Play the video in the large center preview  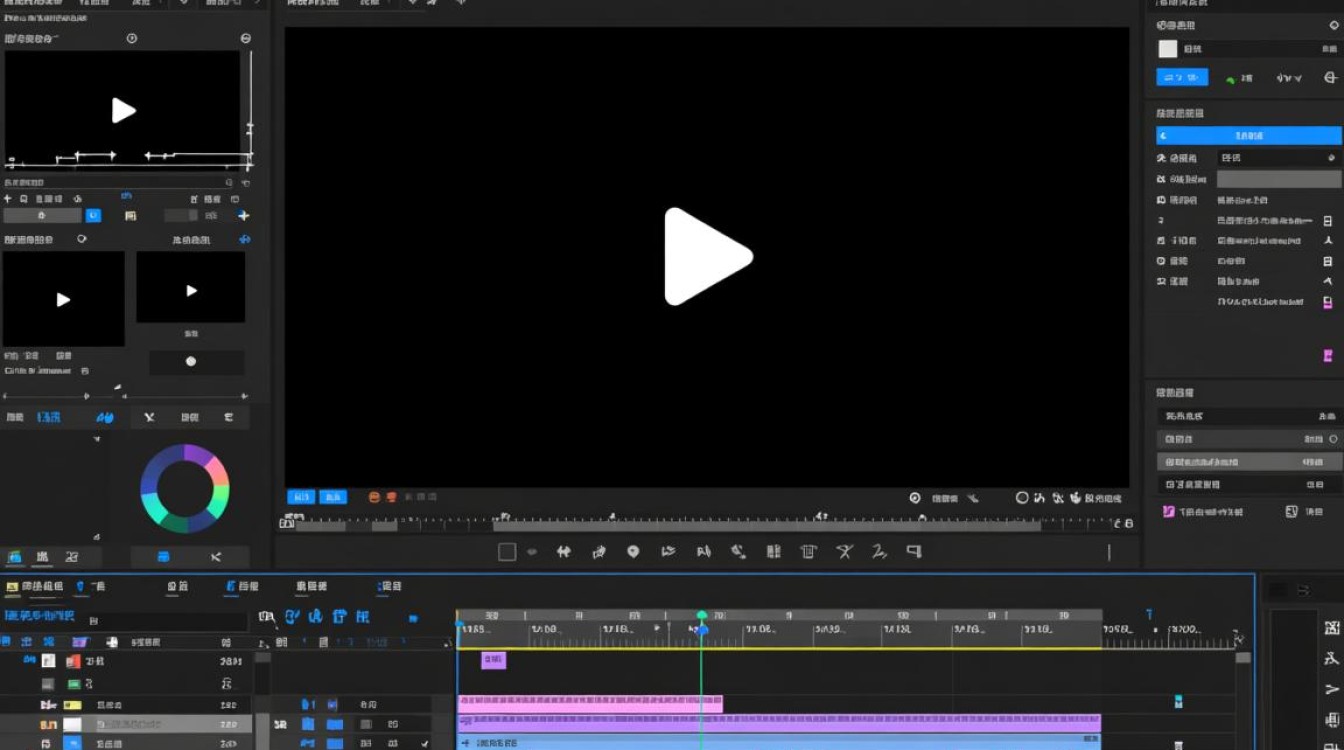pyautogui.click(x=708, y=256)
